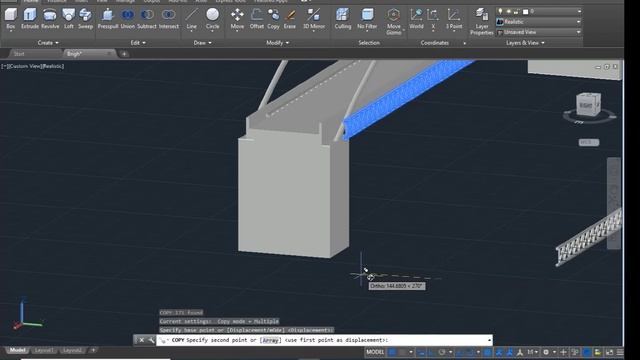640x360 pixels.
Task: Toggle the drawing grid display in status bar
Action: [392, 352]
